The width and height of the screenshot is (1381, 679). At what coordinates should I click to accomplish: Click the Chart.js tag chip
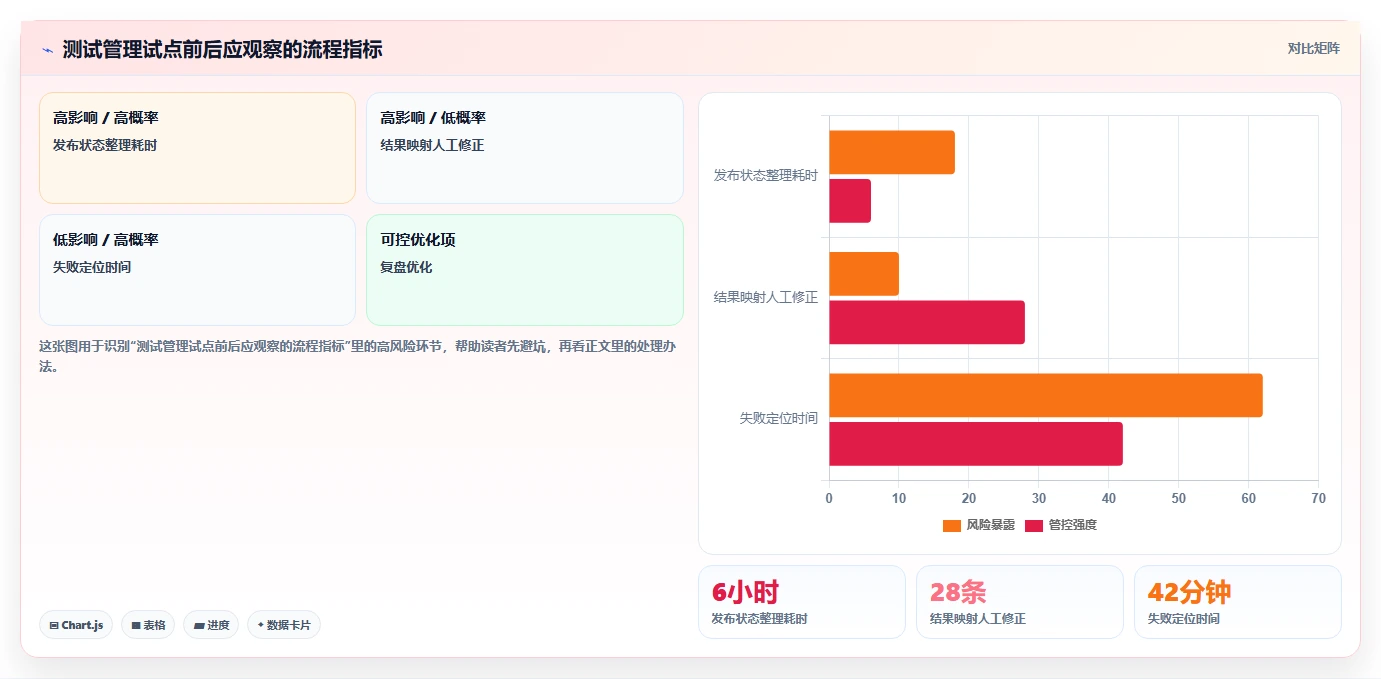coord(76,625)
